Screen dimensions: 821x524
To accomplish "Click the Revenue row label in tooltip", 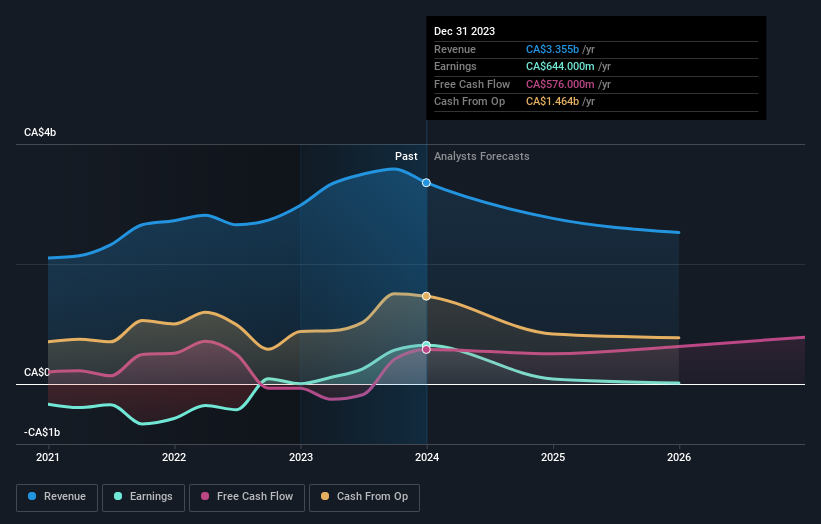I will pos(455,49).
